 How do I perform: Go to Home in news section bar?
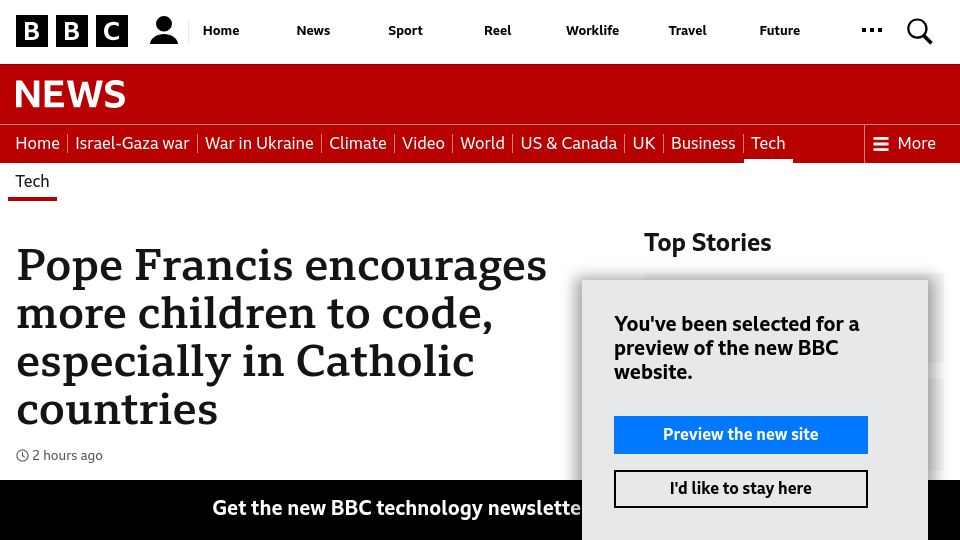37,143
